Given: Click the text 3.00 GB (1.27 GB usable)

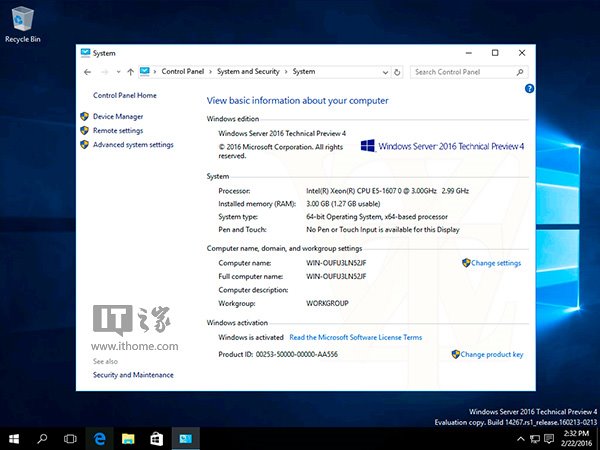Looking at the screenshot, I should point(343,204).
